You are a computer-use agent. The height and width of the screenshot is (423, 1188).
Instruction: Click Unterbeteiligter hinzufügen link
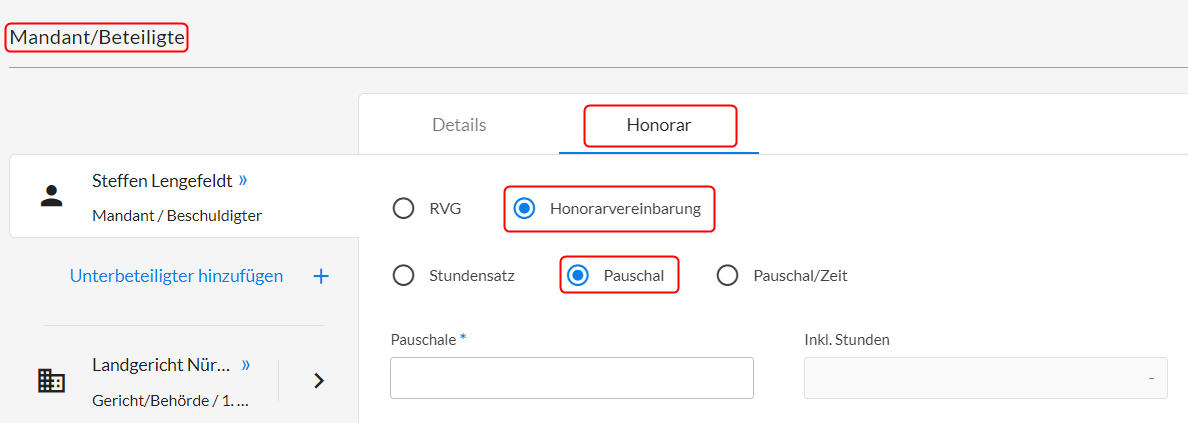(x=177, y=276)
